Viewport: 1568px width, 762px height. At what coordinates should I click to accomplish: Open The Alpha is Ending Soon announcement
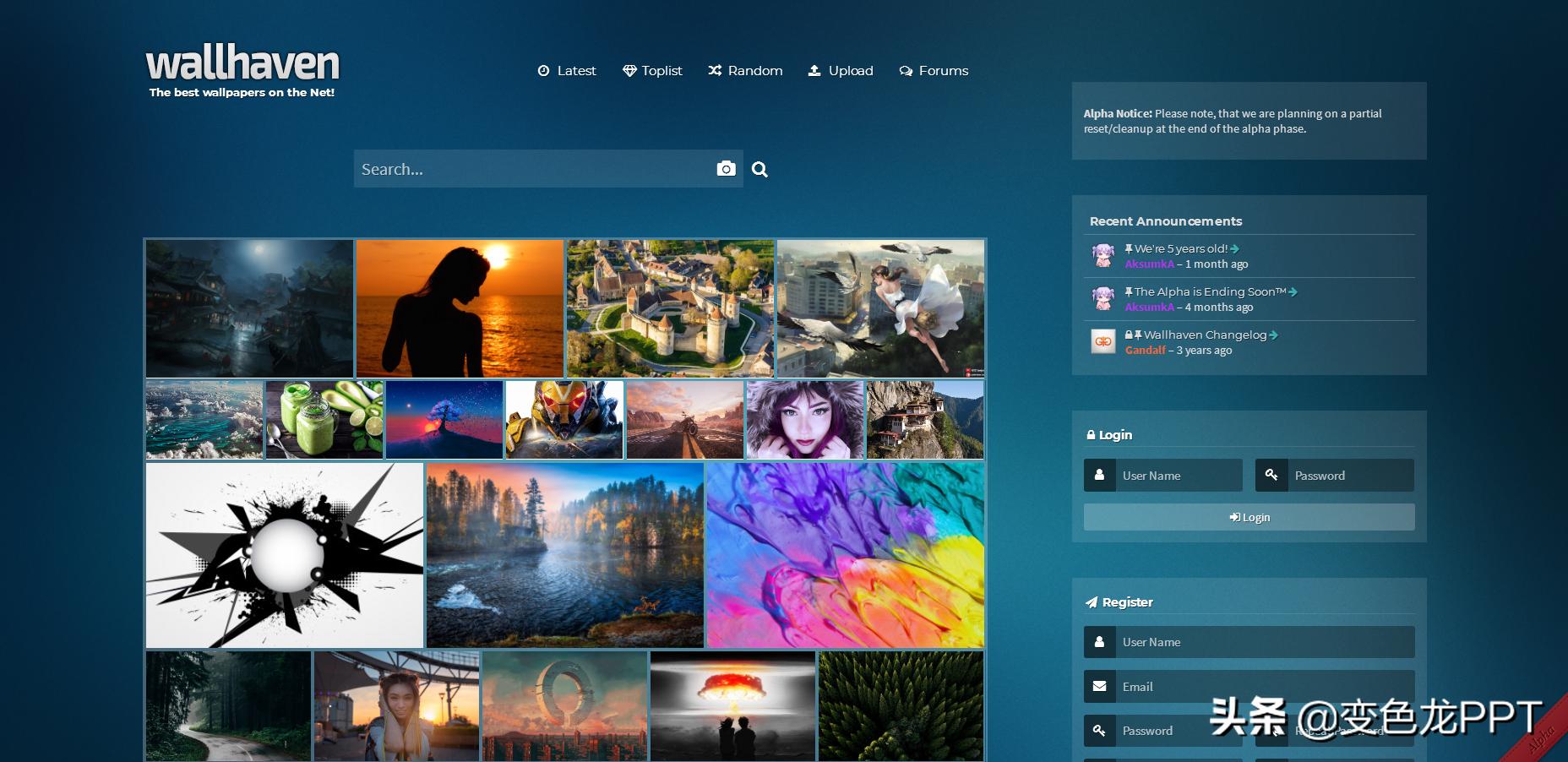[x=1209, y=292]
